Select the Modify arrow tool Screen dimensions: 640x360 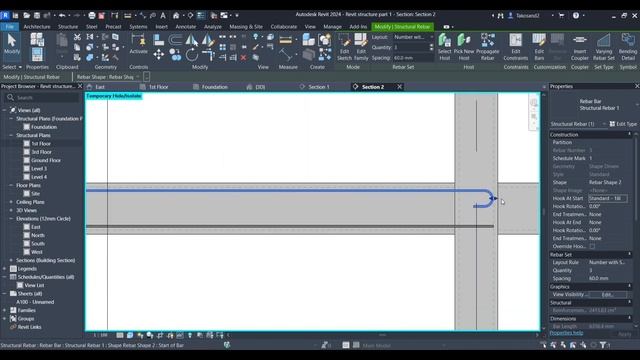click(x=11, y=44)
